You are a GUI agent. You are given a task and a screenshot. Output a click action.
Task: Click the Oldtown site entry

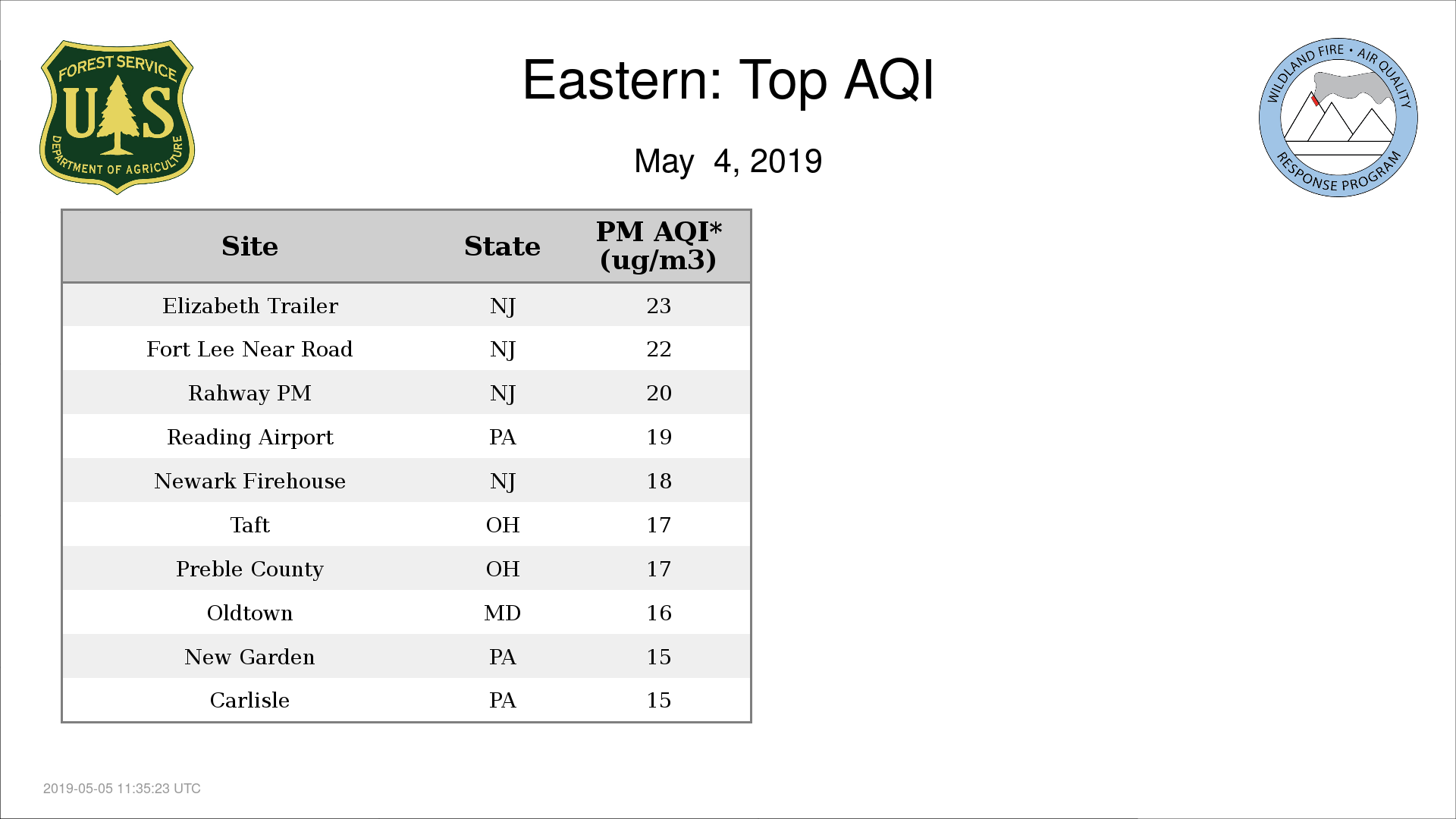249,613
